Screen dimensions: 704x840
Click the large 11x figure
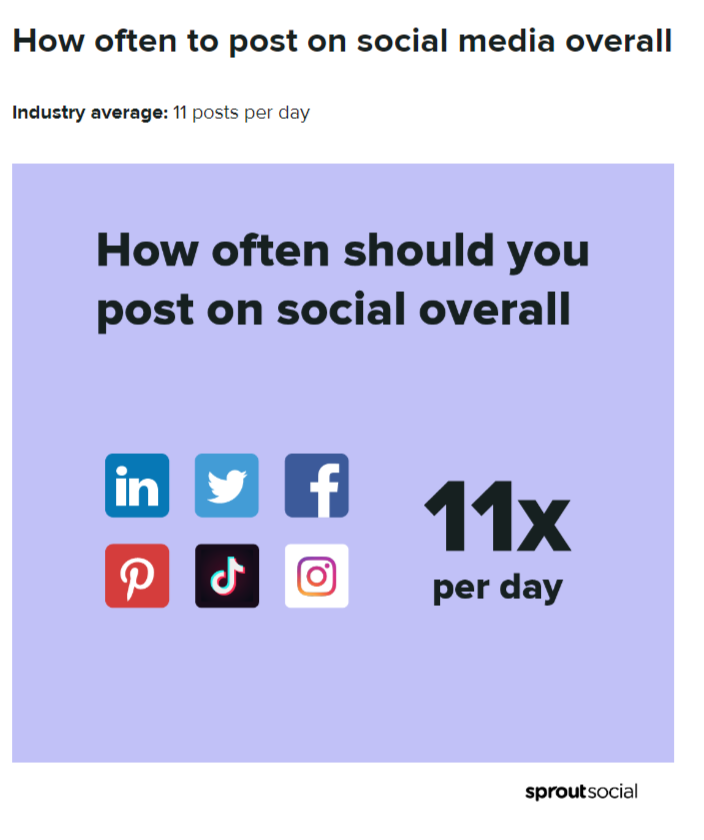click(498, 517)
